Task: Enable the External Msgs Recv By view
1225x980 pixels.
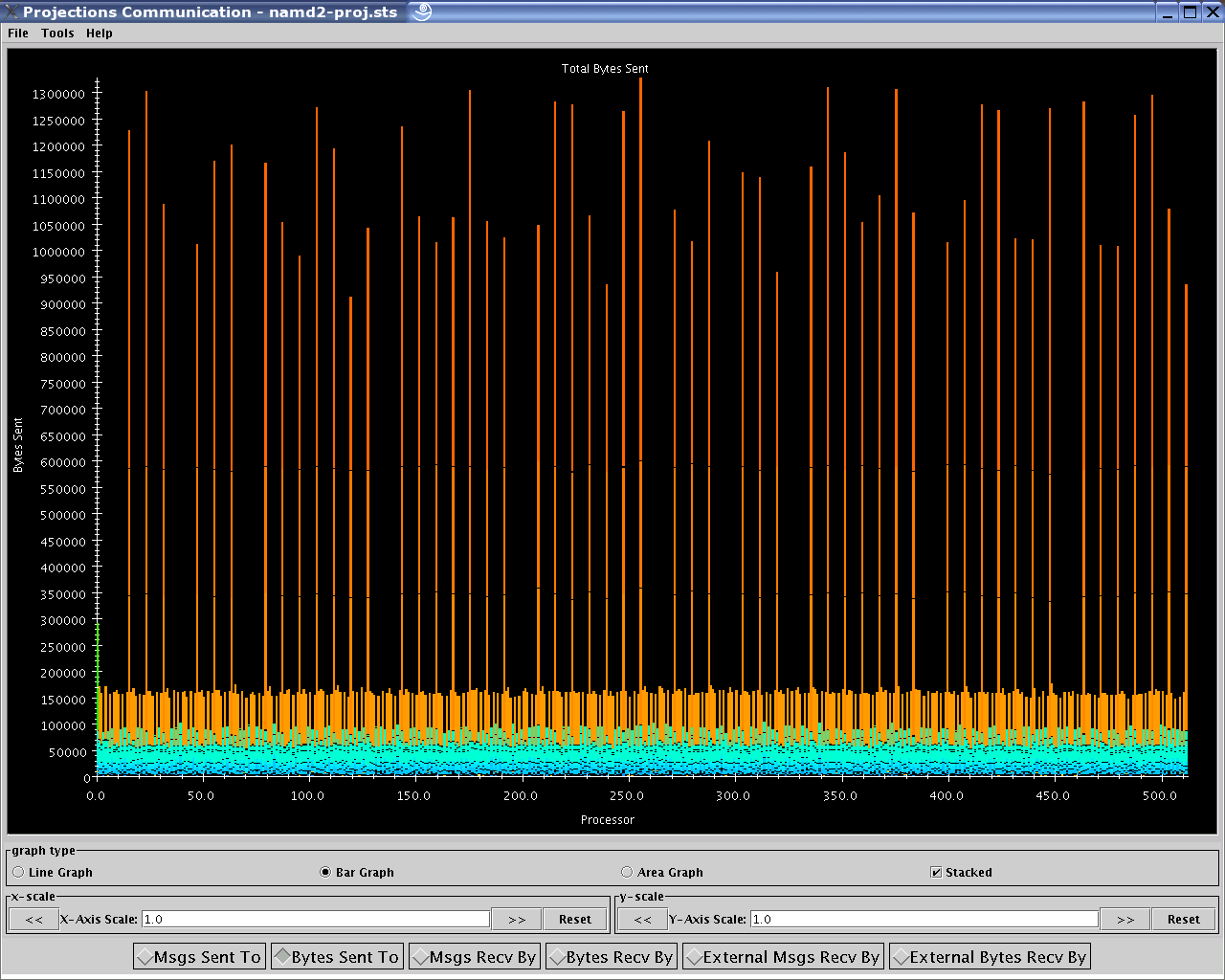Action: point(783,957)
